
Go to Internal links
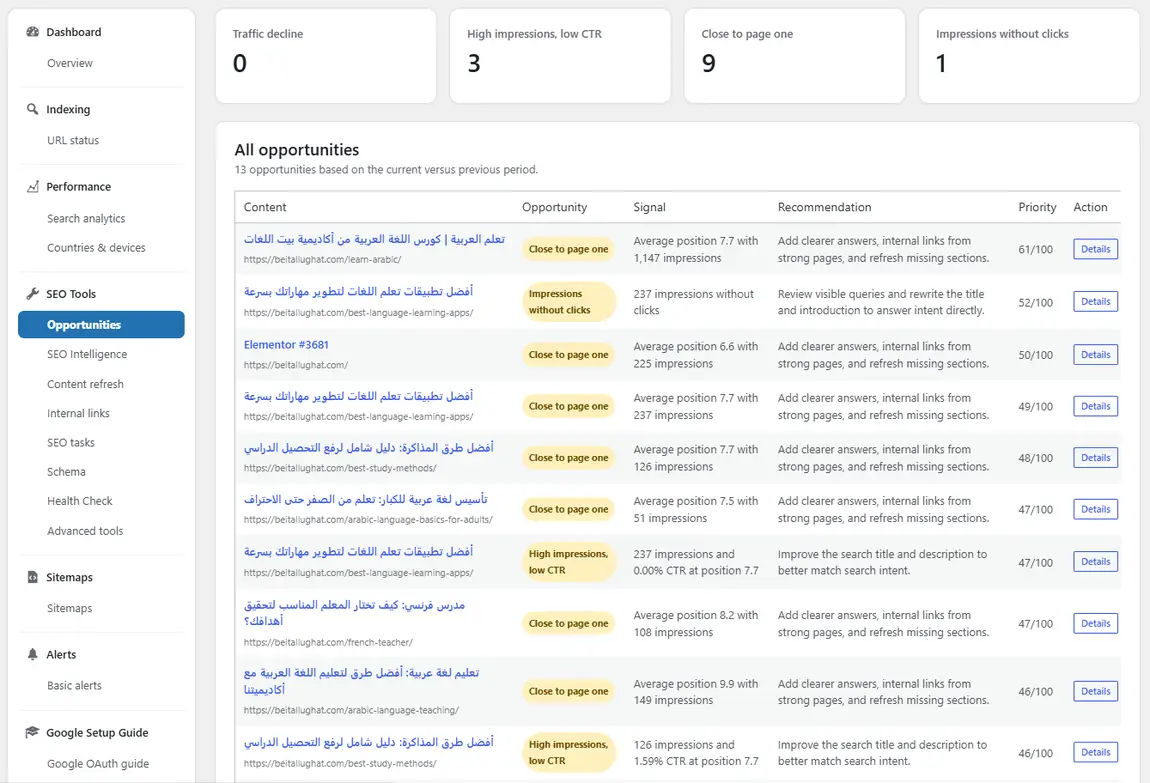pyautogui.click(x=78, y=413)
